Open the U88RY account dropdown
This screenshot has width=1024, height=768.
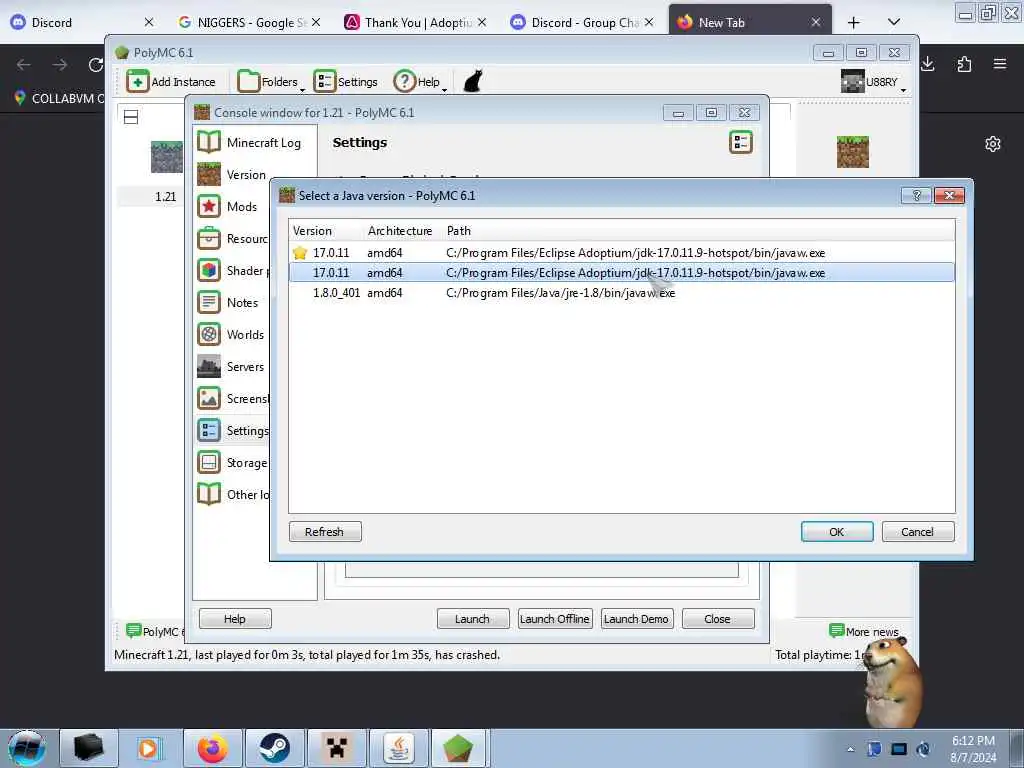click(x=873, y=82)
